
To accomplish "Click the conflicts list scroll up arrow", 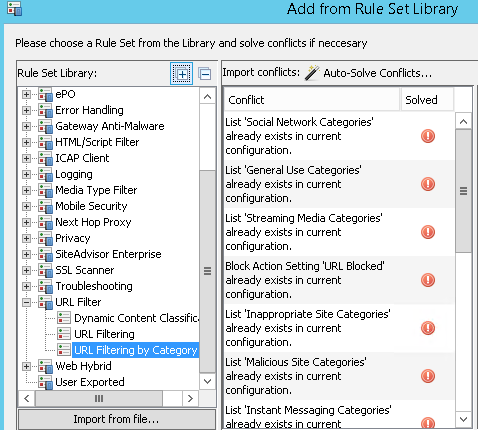I will click(x=463, y=122).
